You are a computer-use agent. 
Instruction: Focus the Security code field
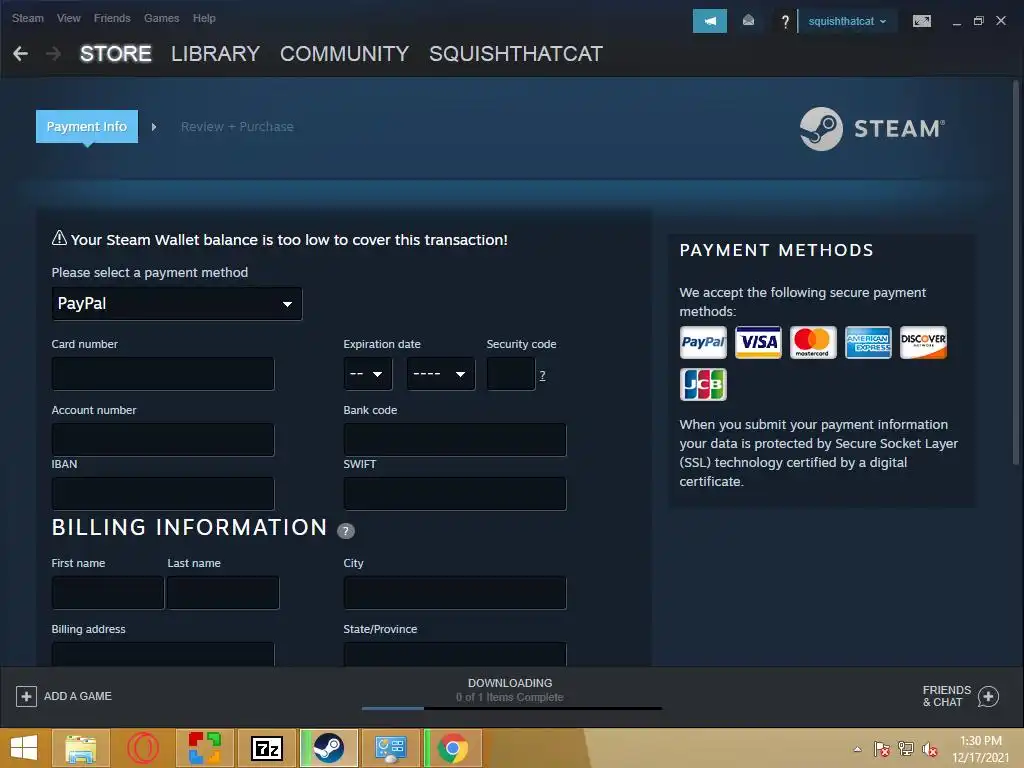pos(511,374)
